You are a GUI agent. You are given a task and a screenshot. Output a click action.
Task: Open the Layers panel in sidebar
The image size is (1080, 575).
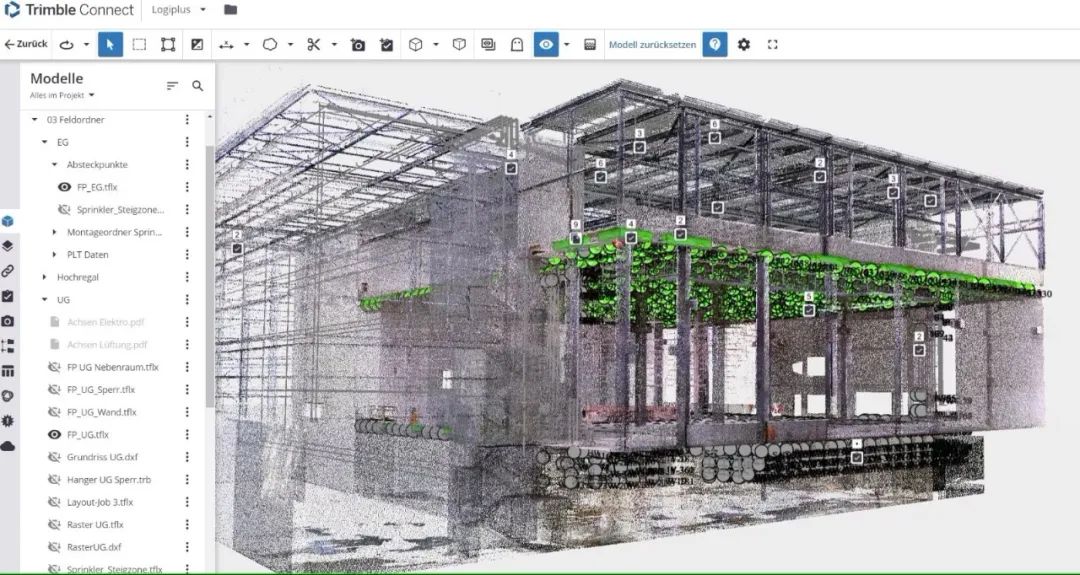tap(8, 245)
